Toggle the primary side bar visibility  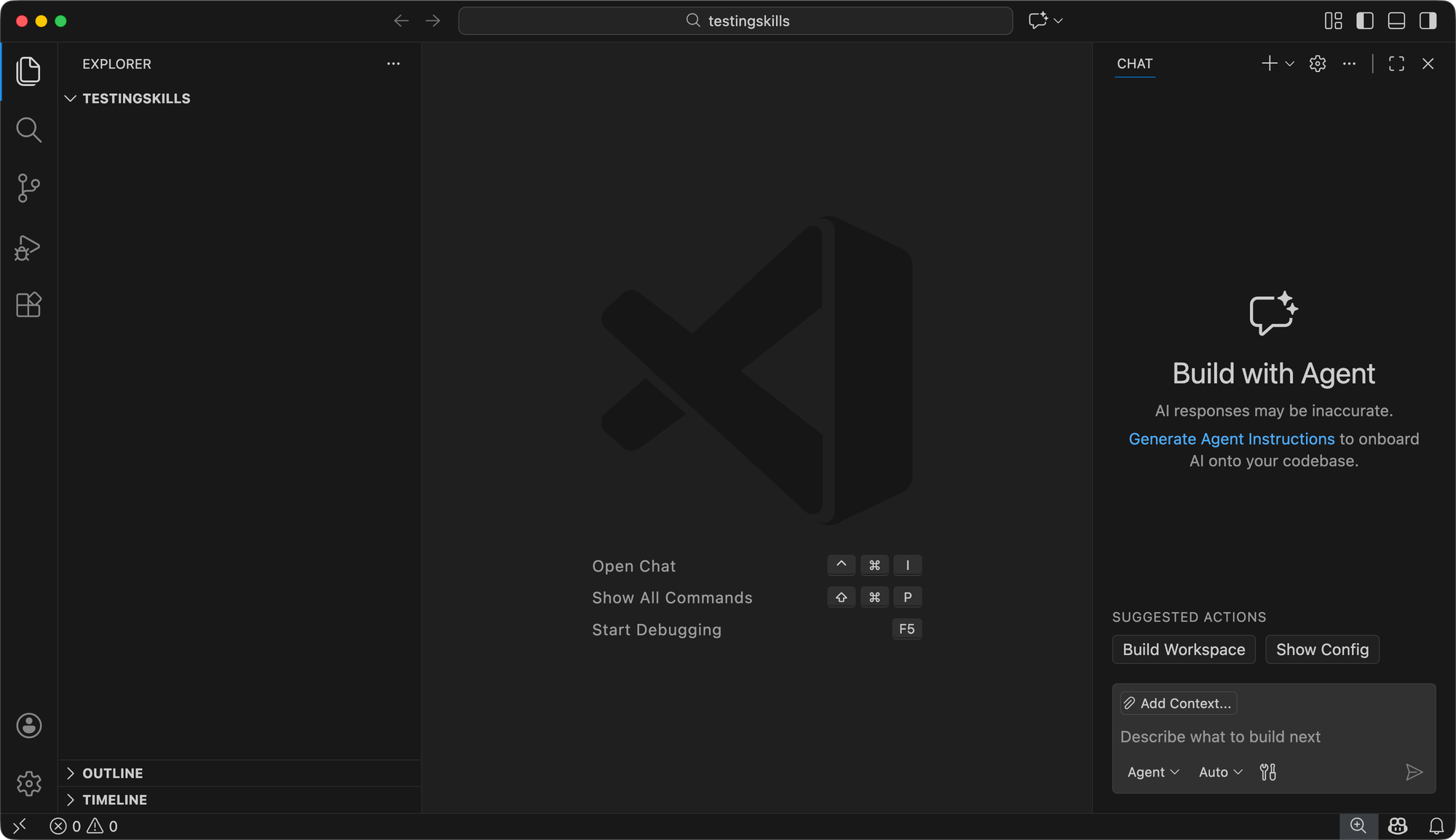(1365, 21)
